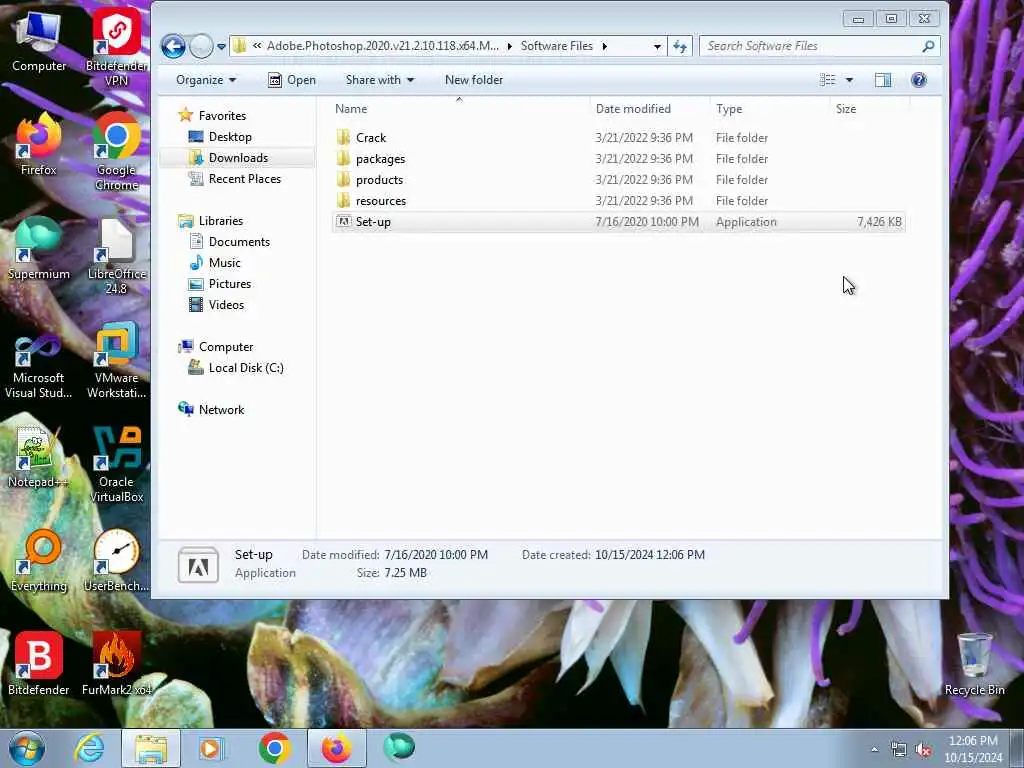
Task: Select the Computer desktop icon
Action: click(39, 41)
